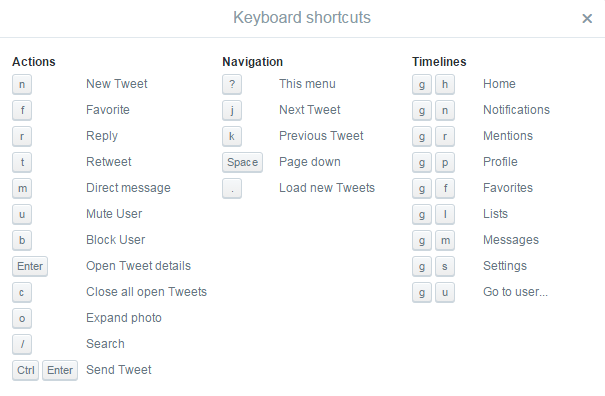605x396 pixels.
Task: Select the '?' key icon for This menu
Action: click(x=232, y=84)
